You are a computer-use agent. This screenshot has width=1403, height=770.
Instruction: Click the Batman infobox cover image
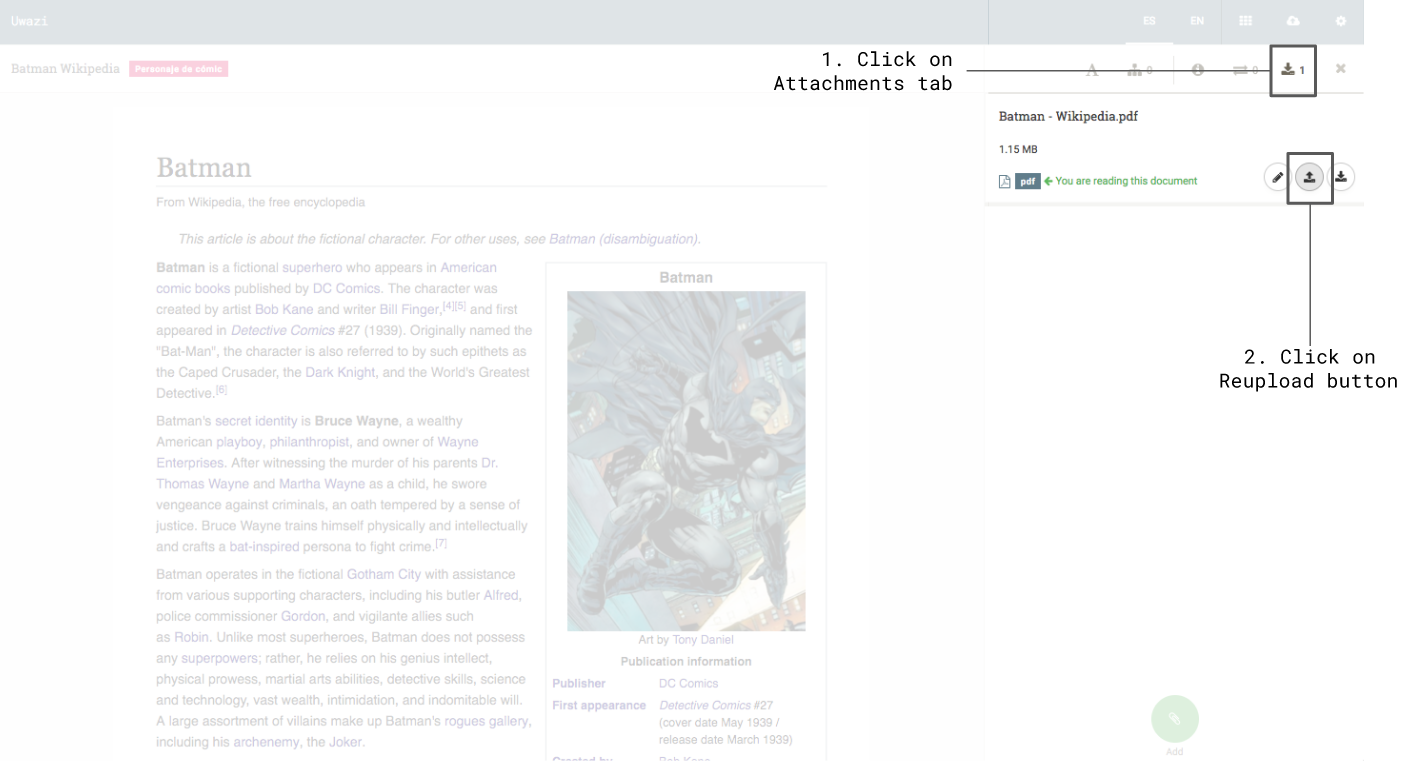[686, 461]
